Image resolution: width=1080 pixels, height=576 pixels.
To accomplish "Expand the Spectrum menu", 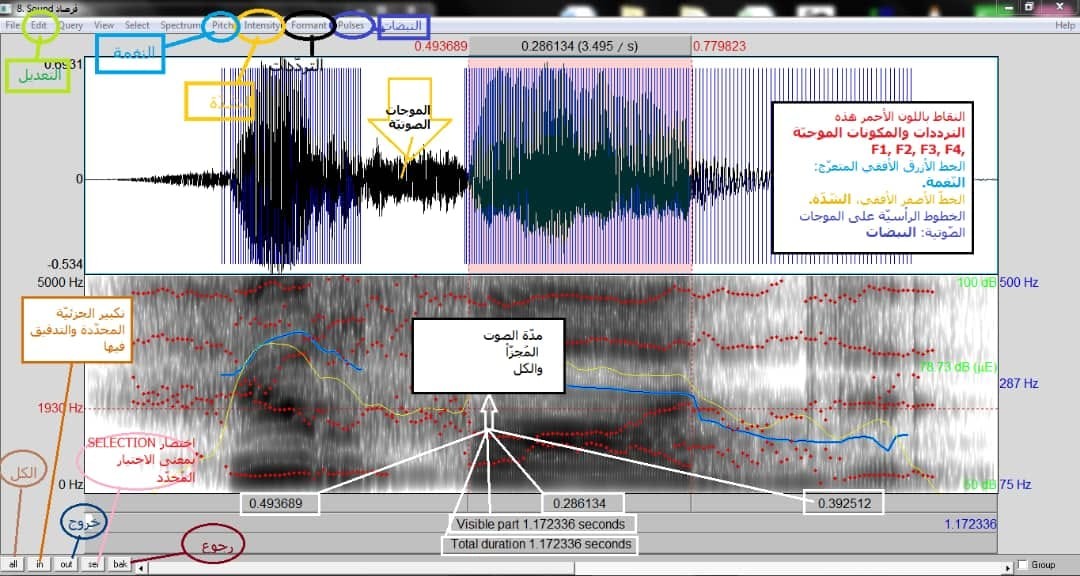I will coord(181,24).
